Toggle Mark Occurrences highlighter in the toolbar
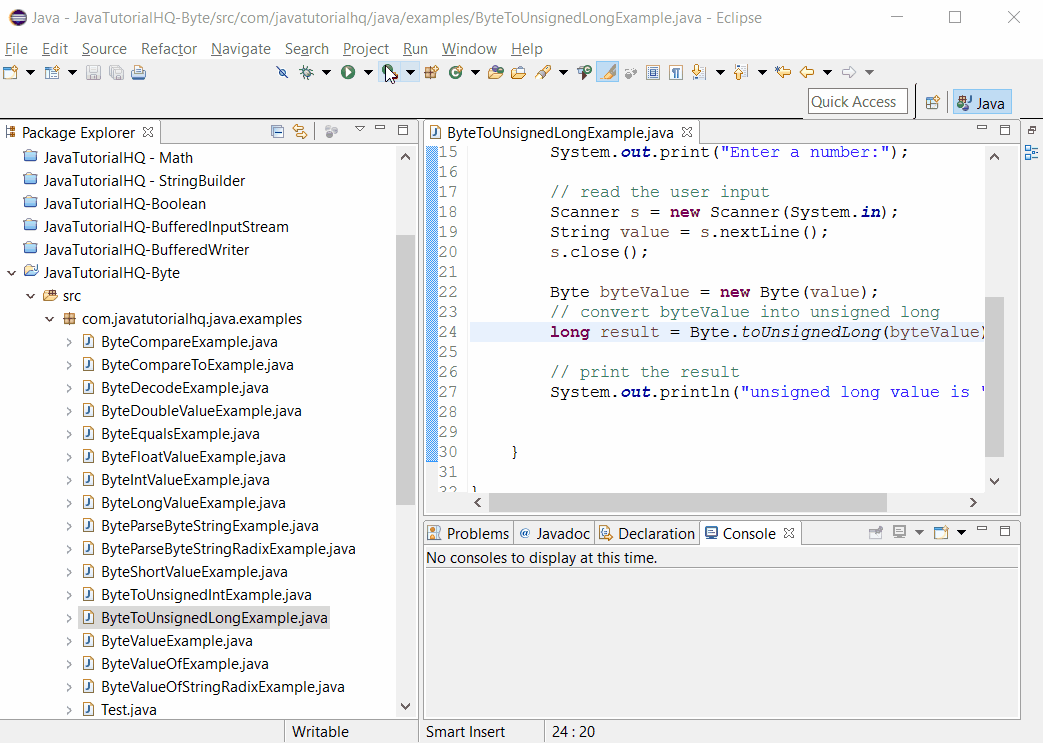Image resolution: width=1043 pixels, height=743 pixels. click(606, 72)
